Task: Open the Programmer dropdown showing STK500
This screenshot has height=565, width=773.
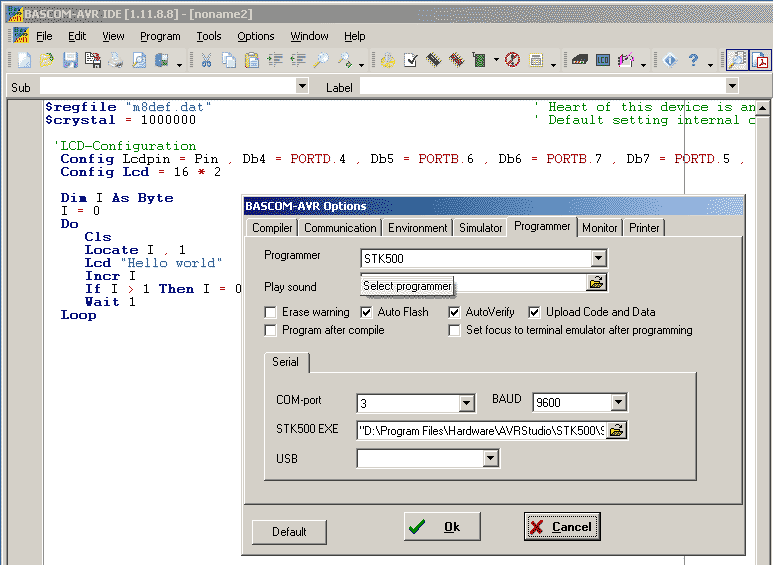Action: coord(597,259)
